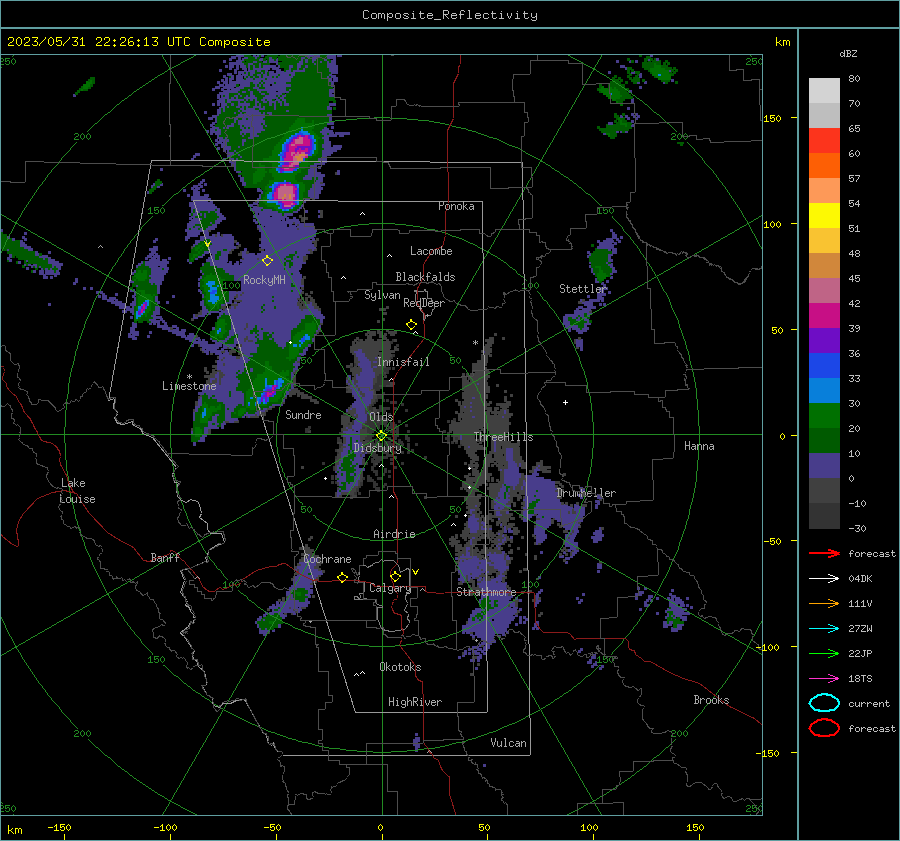The width and height of the screenshot is (900, 841).
Task: Pick the bright green 20-30 dBZ swatch
Action: tap(824, 416)
